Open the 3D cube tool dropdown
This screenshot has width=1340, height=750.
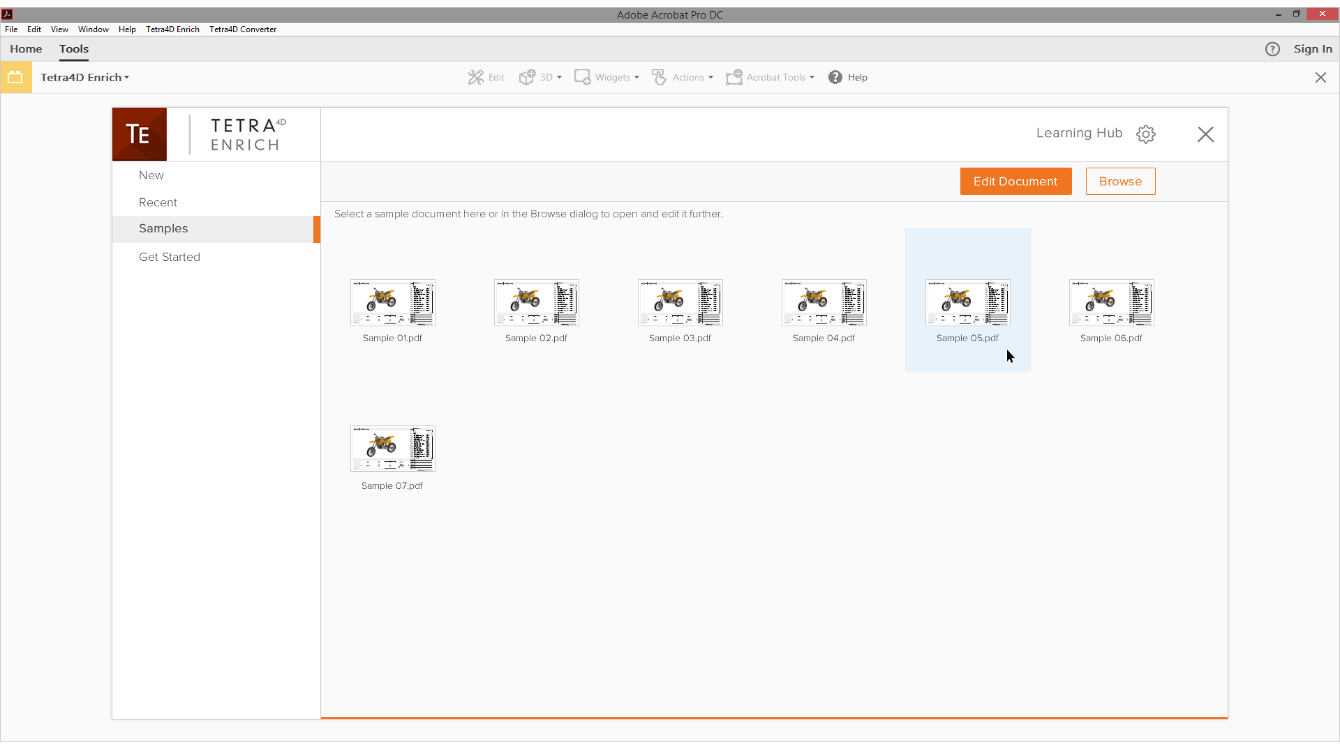(540, 77)
